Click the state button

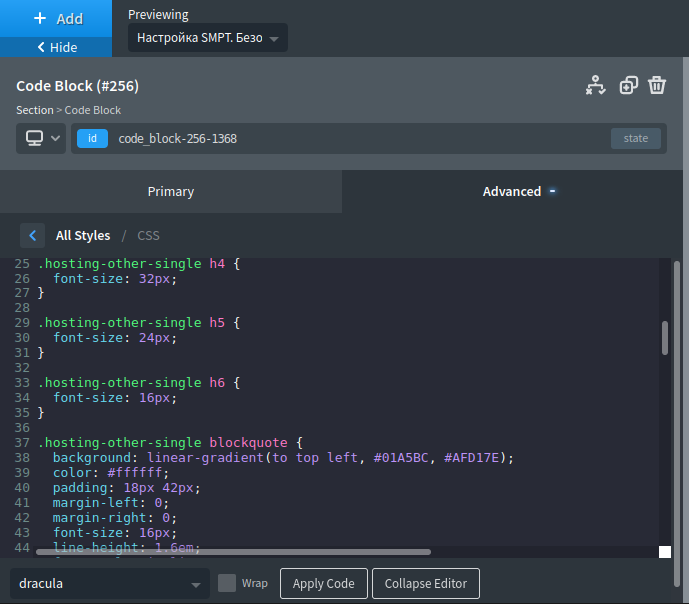(635, 138)
